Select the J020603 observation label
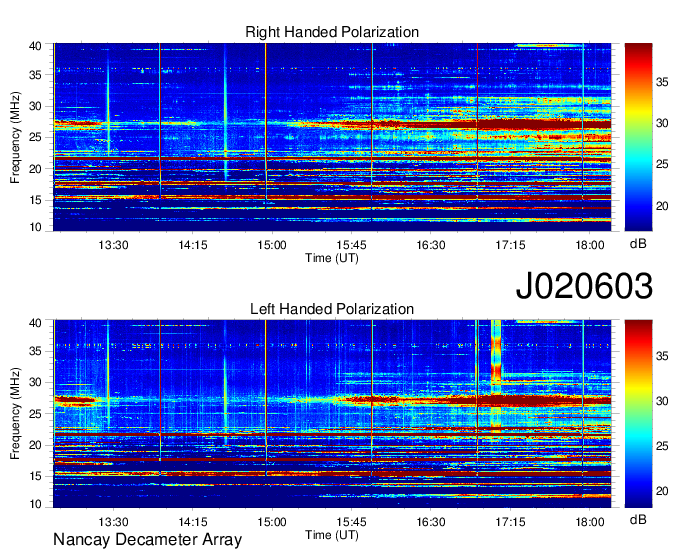The image size is (680, 552). tap(584, 286)
